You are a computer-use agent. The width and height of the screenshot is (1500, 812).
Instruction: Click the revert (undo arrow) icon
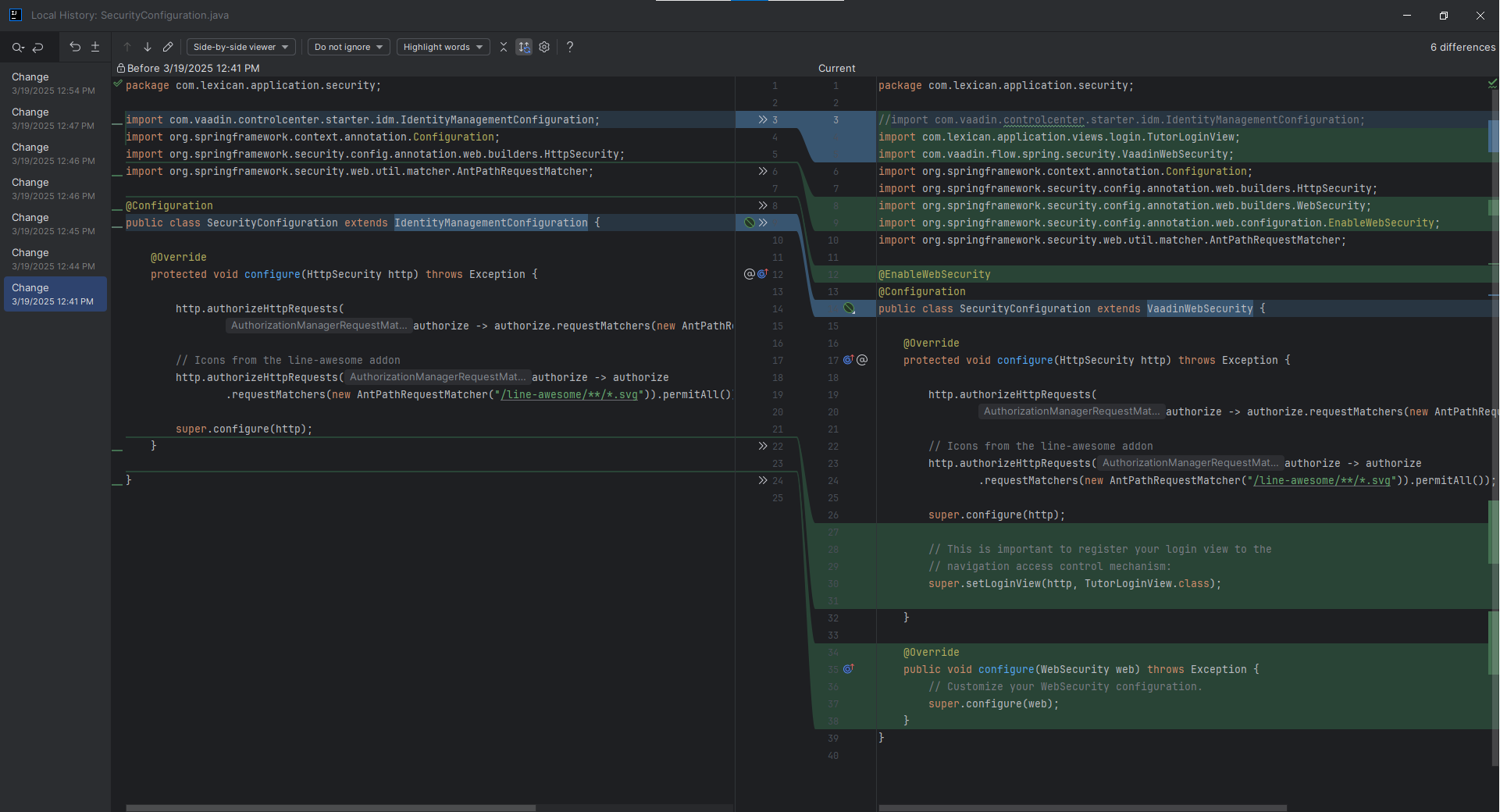point(75,47)
